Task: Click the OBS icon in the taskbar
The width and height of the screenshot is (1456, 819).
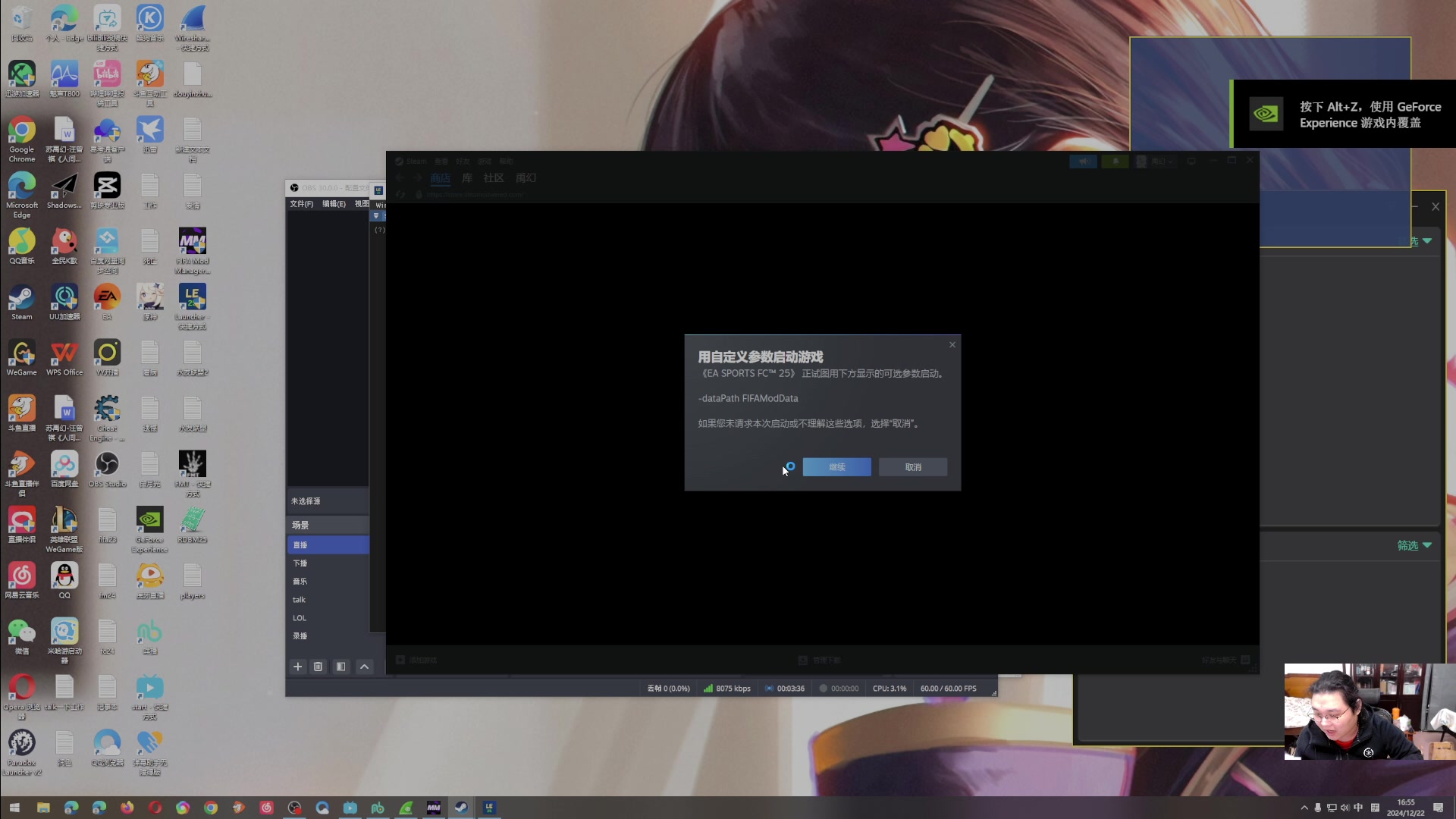Action: pos(294,808)
